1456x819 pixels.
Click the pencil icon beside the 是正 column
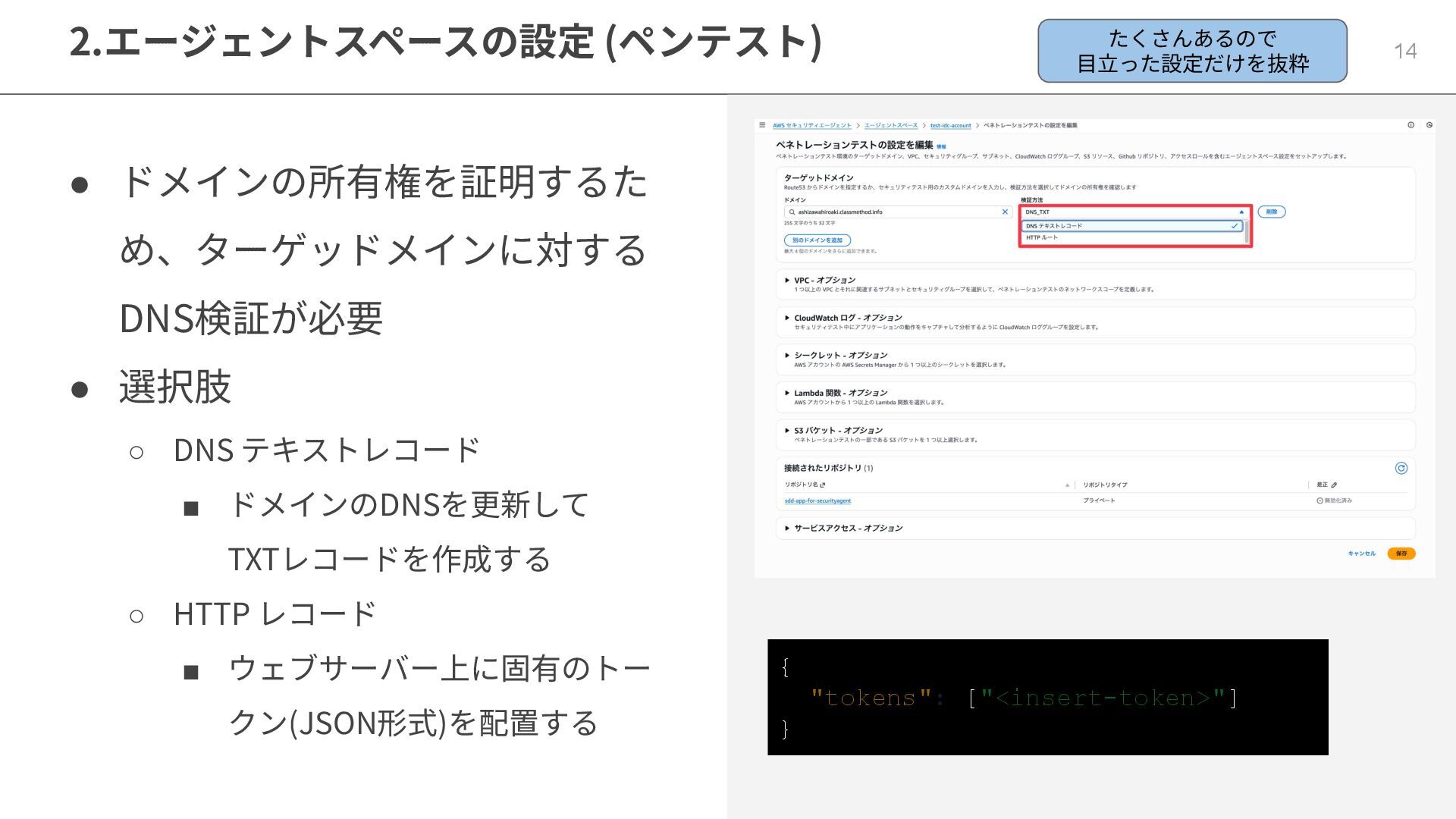click(1334, 485)
